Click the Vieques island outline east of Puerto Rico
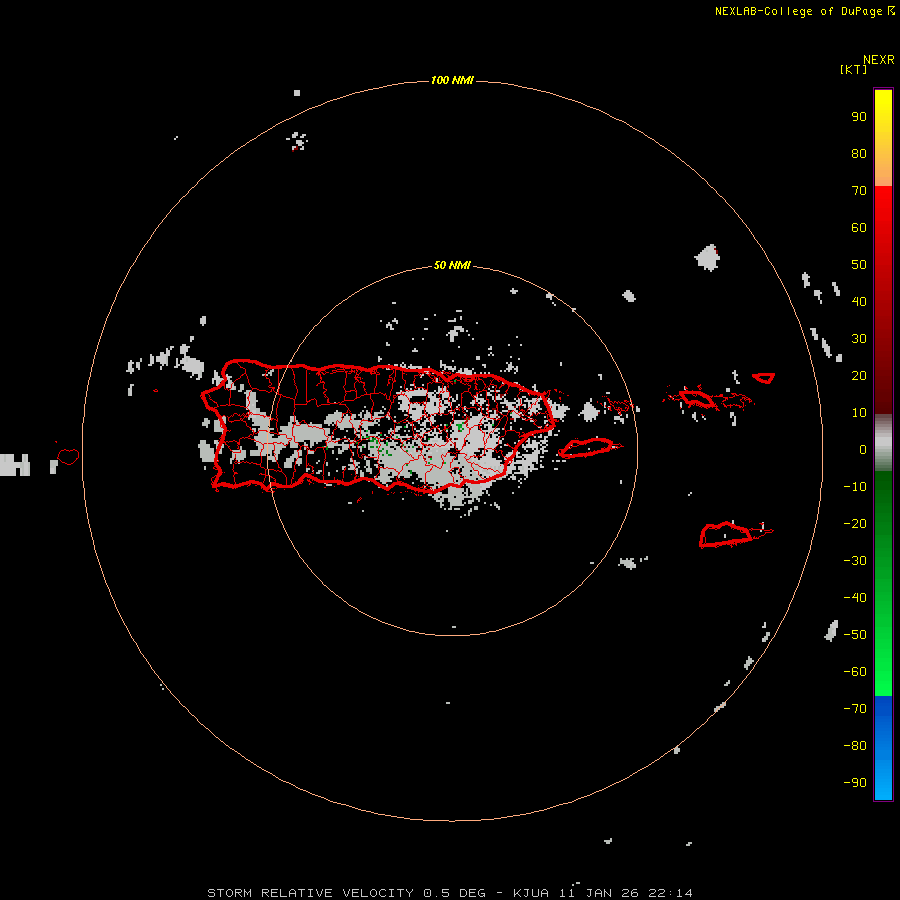 [x=589, y=448]
